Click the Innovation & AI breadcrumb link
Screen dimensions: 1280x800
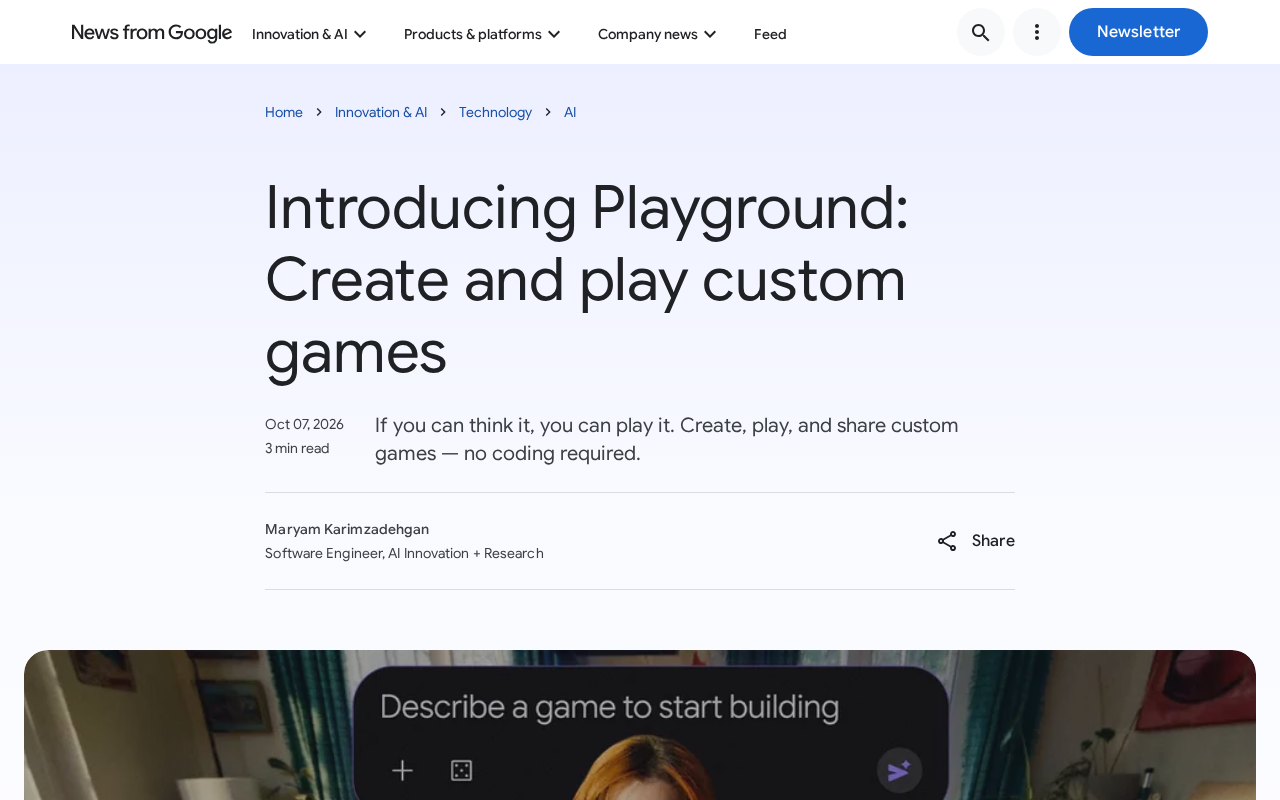point(381,112)
